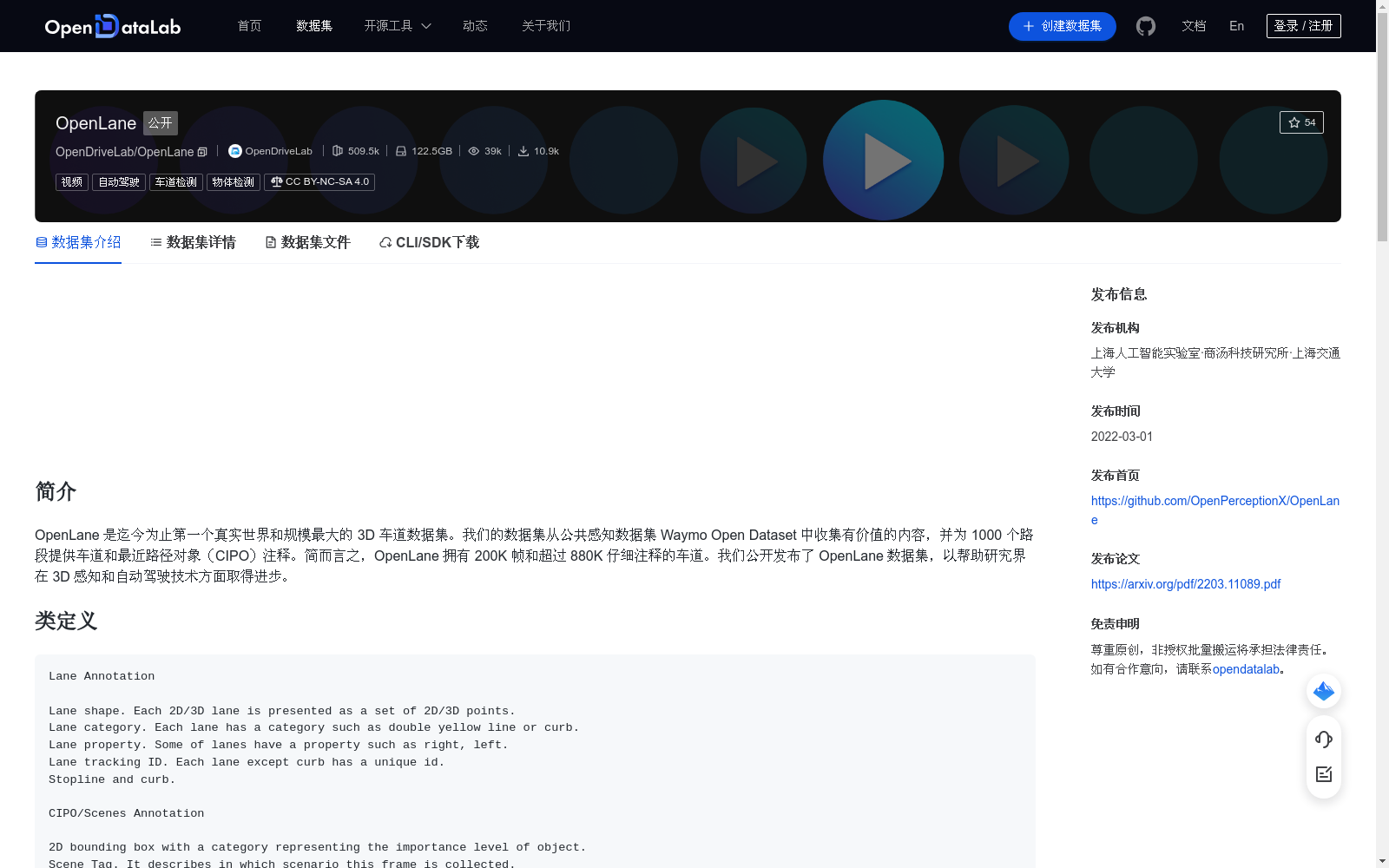Click the 'CIPO/Scenes Annotation' code line
This screenshot has height=868, width=1389.
click(x=127, y=813)
